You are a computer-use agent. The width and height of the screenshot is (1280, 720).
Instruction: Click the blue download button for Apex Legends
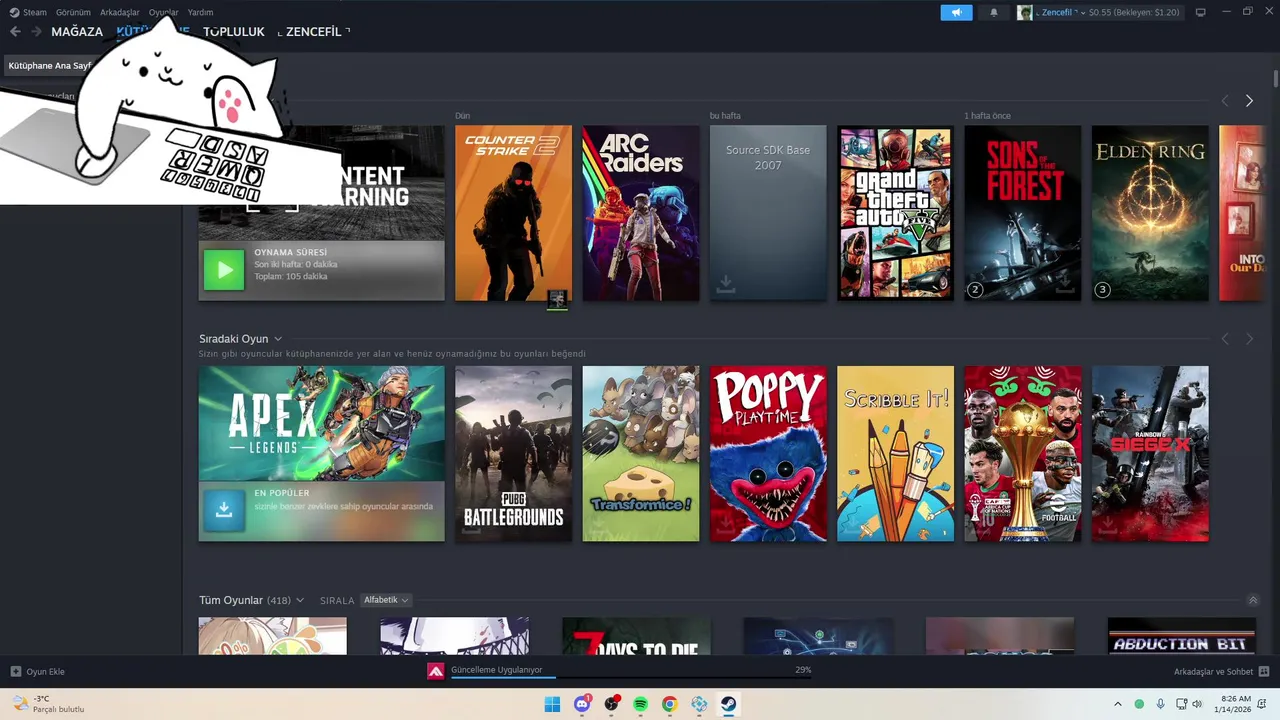[224, 509]
